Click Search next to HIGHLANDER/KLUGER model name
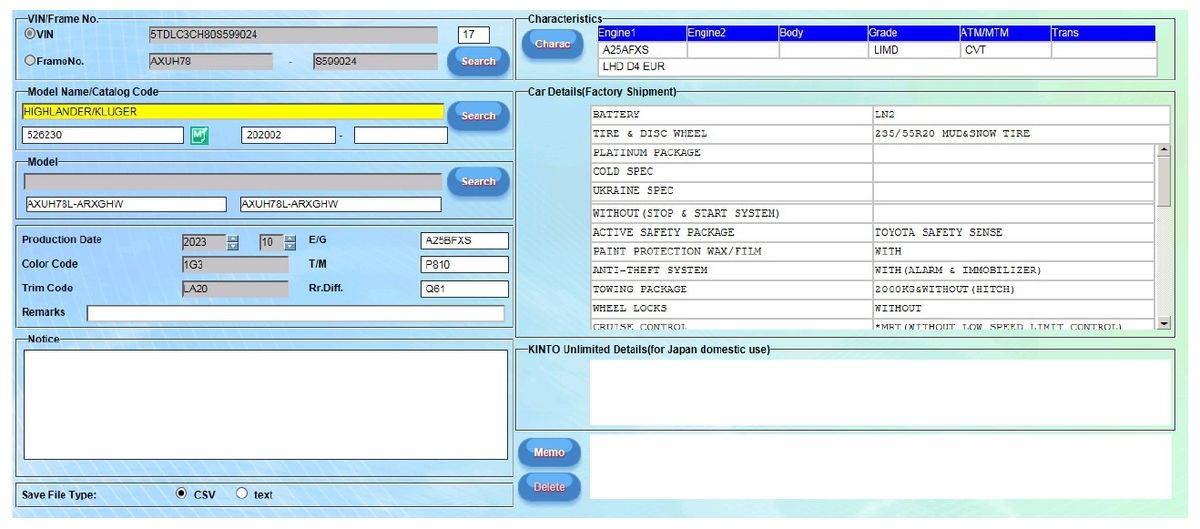The height and width of the screenshot is (529, 1200). (x=478, y=115)
